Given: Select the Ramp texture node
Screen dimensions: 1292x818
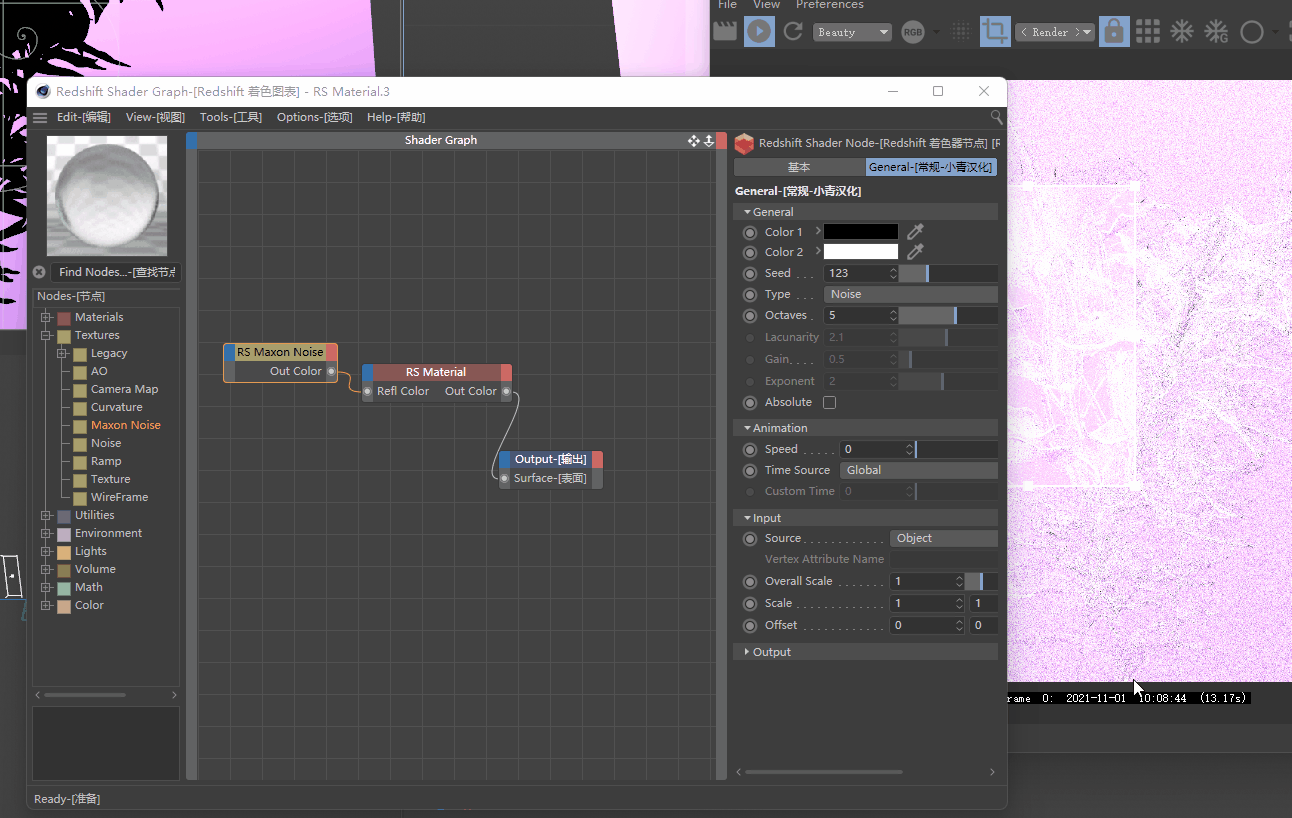Looking at the screenshot, I should coord(106,461).
